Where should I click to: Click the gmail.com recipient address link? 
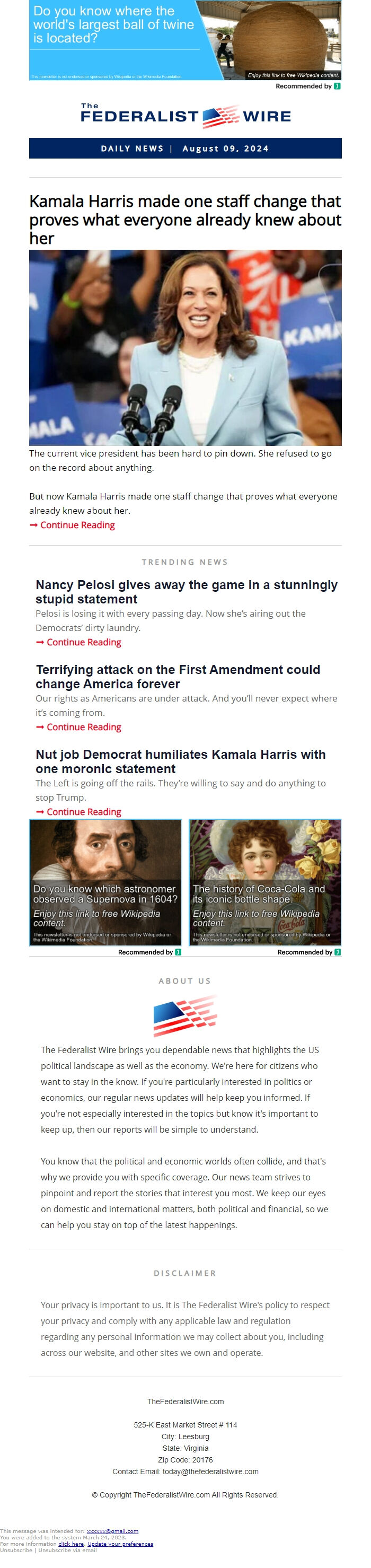click(x=112, y=1531)
